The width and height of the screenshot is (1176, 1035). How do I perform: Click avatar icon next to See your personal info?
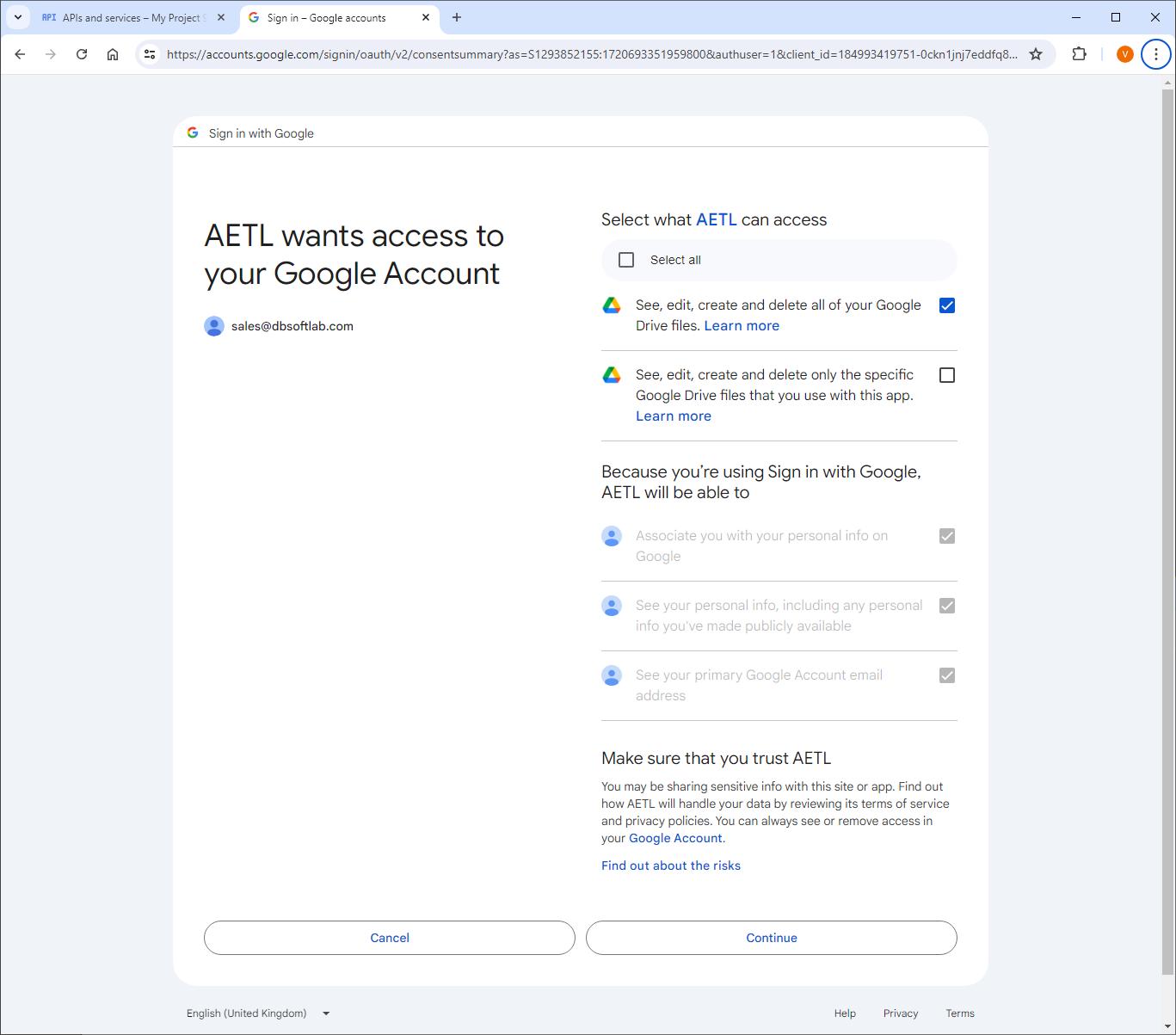pyautogui.click(x=612, y=606)
